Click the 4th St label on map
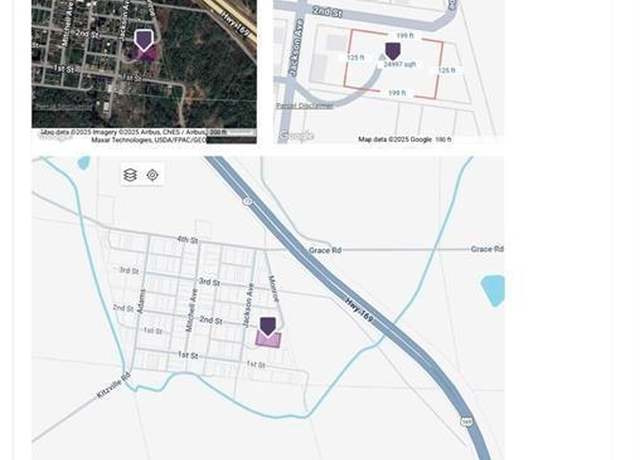 (x=188, y=240)
